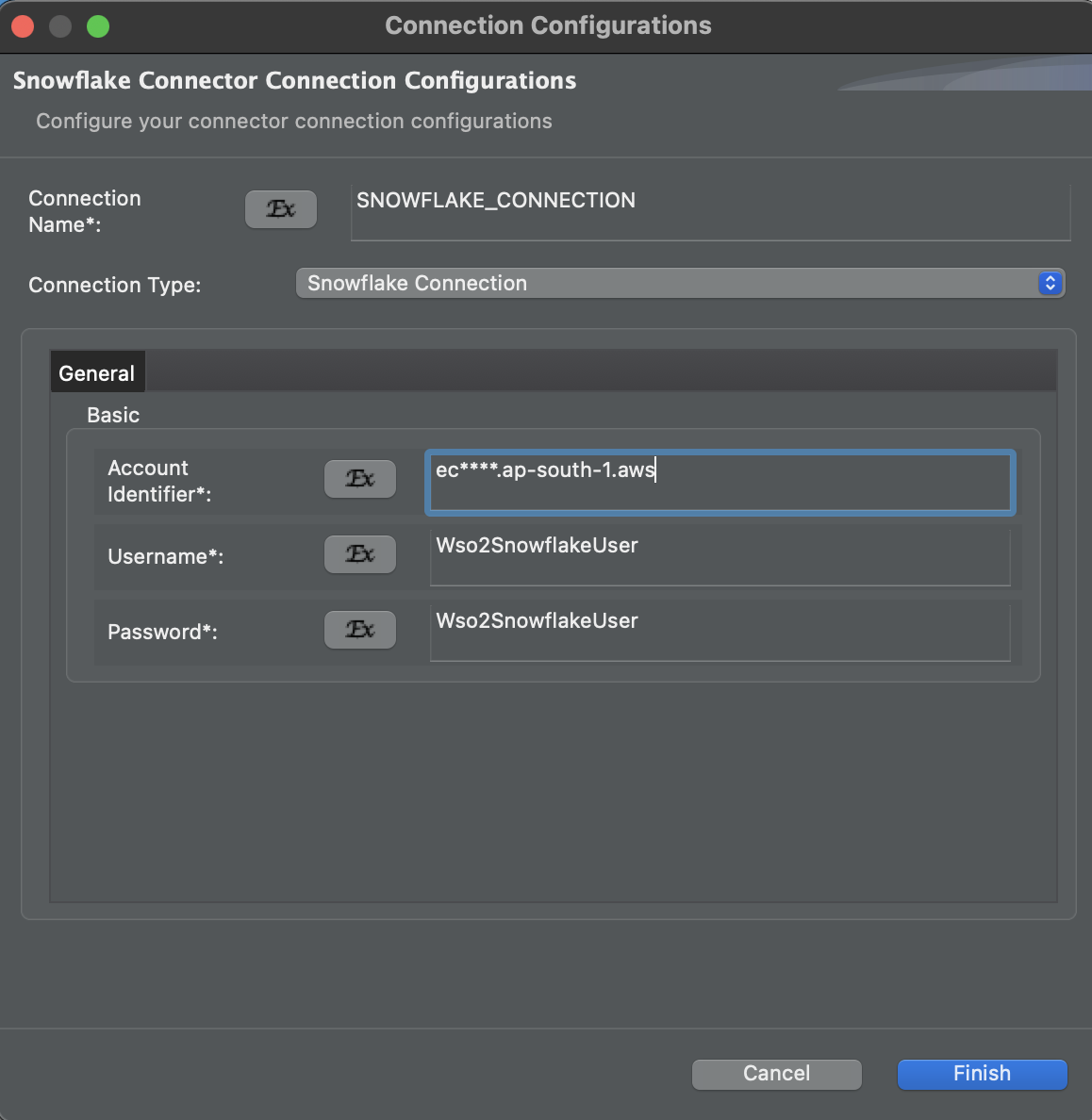This screenshot has width=1092, height=1120.
Task: Click the 'Configure your connector connection configurations' subtitle
Action: click(x=293, y=121)
